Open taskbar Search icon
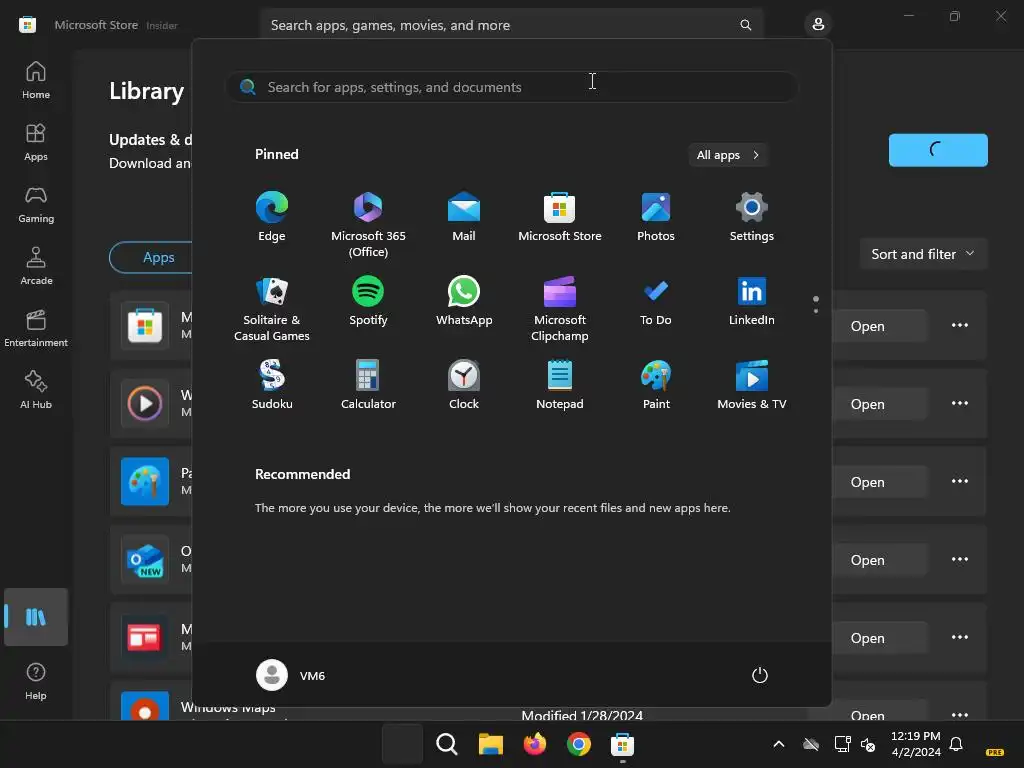 click(x=447, y=744)
